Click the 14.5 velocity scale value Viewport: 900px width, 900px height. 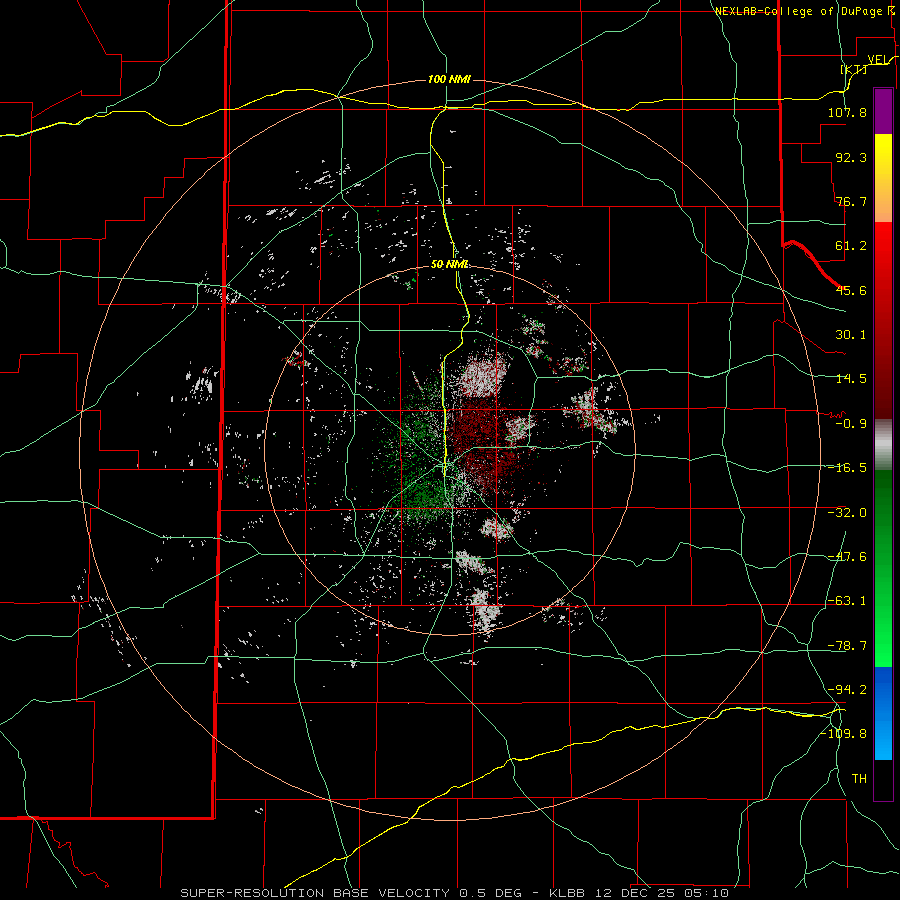[851, 379]
